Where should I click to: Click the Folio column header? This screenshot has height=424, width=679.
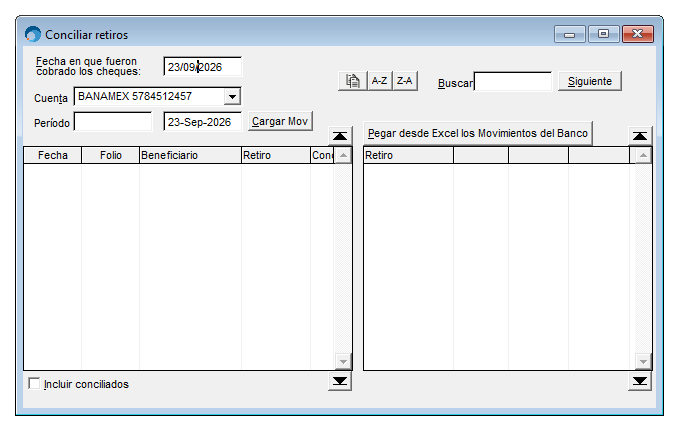click(x=110, y=155)
